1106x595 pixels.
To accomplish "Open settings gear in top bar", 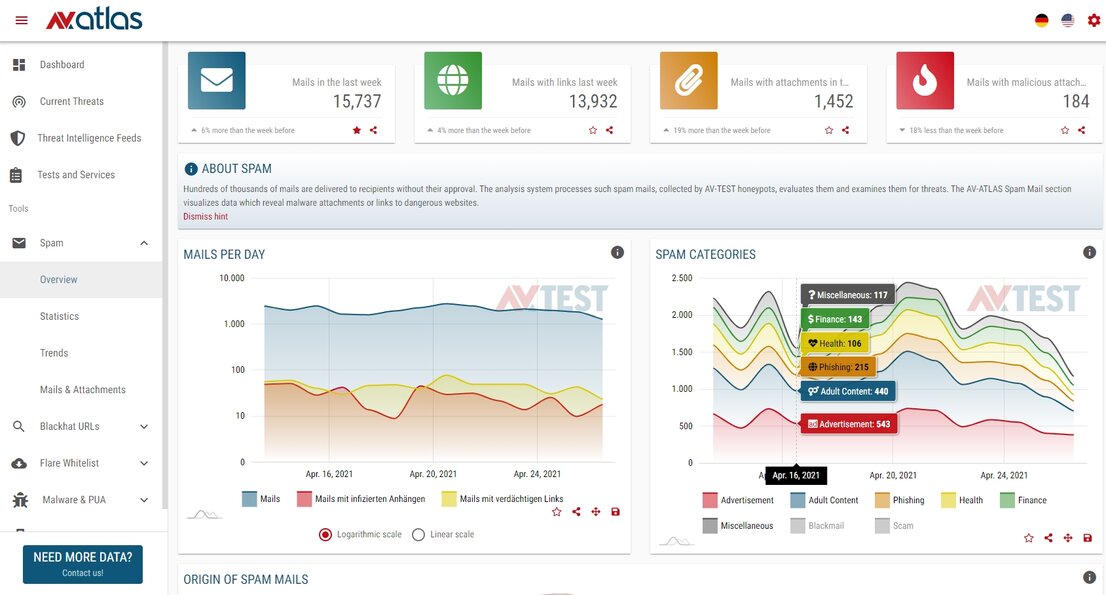I will (1093, 20).
